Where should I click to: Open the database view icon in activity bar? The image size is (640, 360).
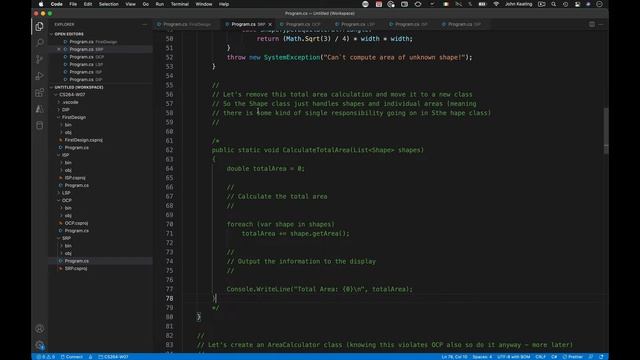(40, 125)
